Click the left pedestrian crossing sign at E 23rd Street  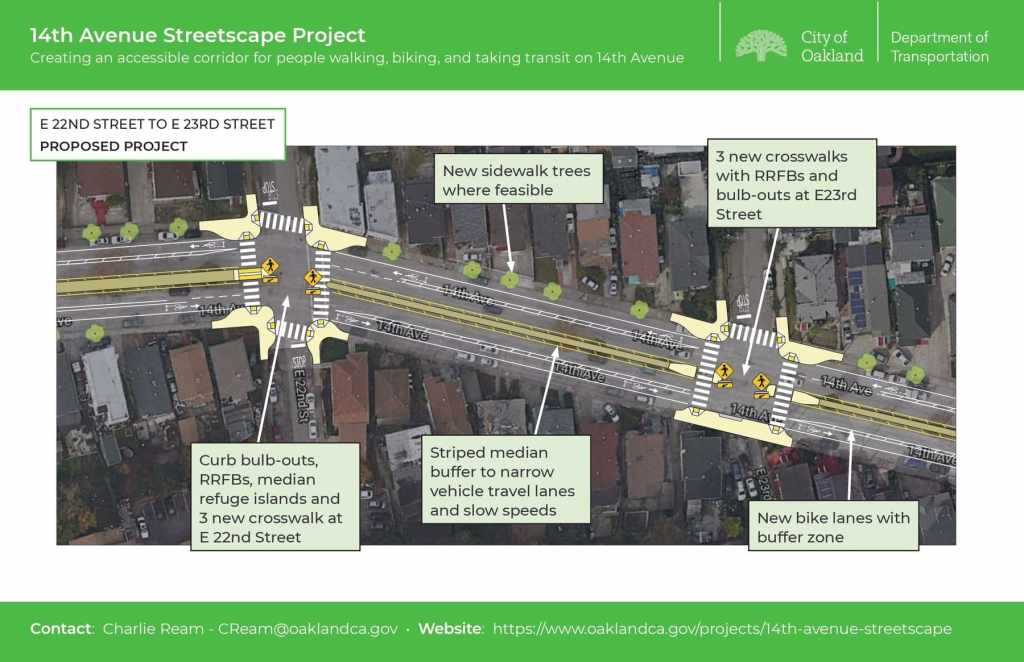click(723, 371)
